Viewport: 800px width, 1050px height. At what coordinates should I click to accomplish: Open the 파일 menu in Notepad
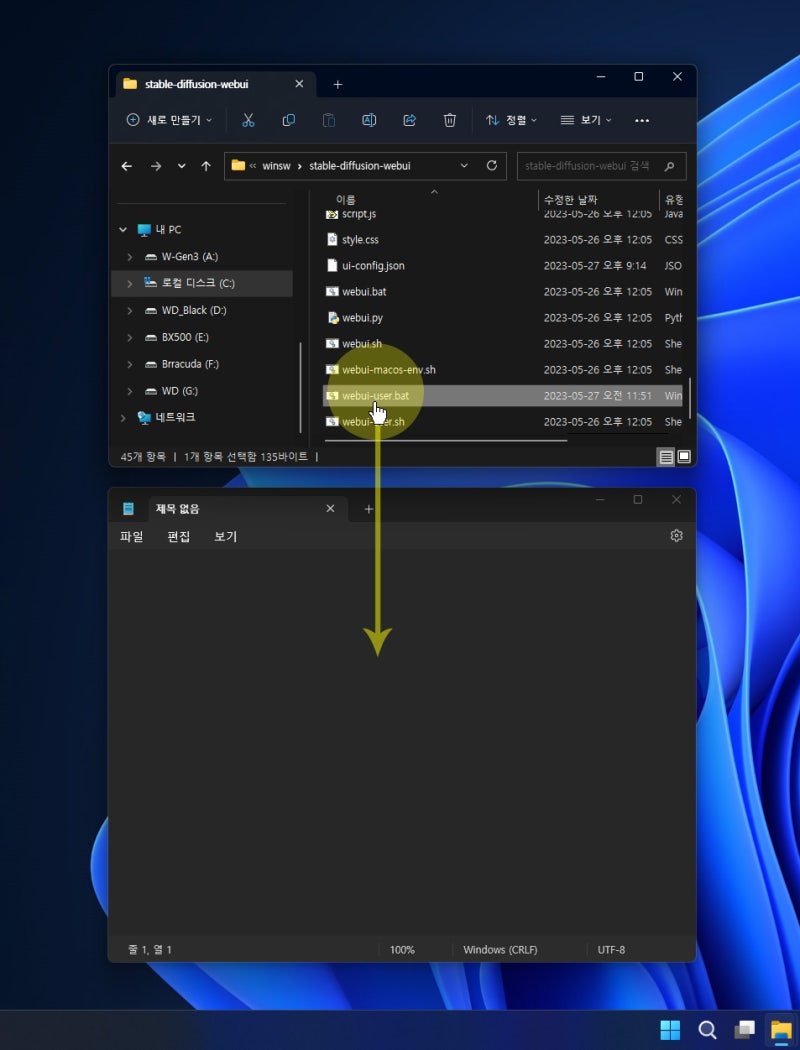(131, 537)
